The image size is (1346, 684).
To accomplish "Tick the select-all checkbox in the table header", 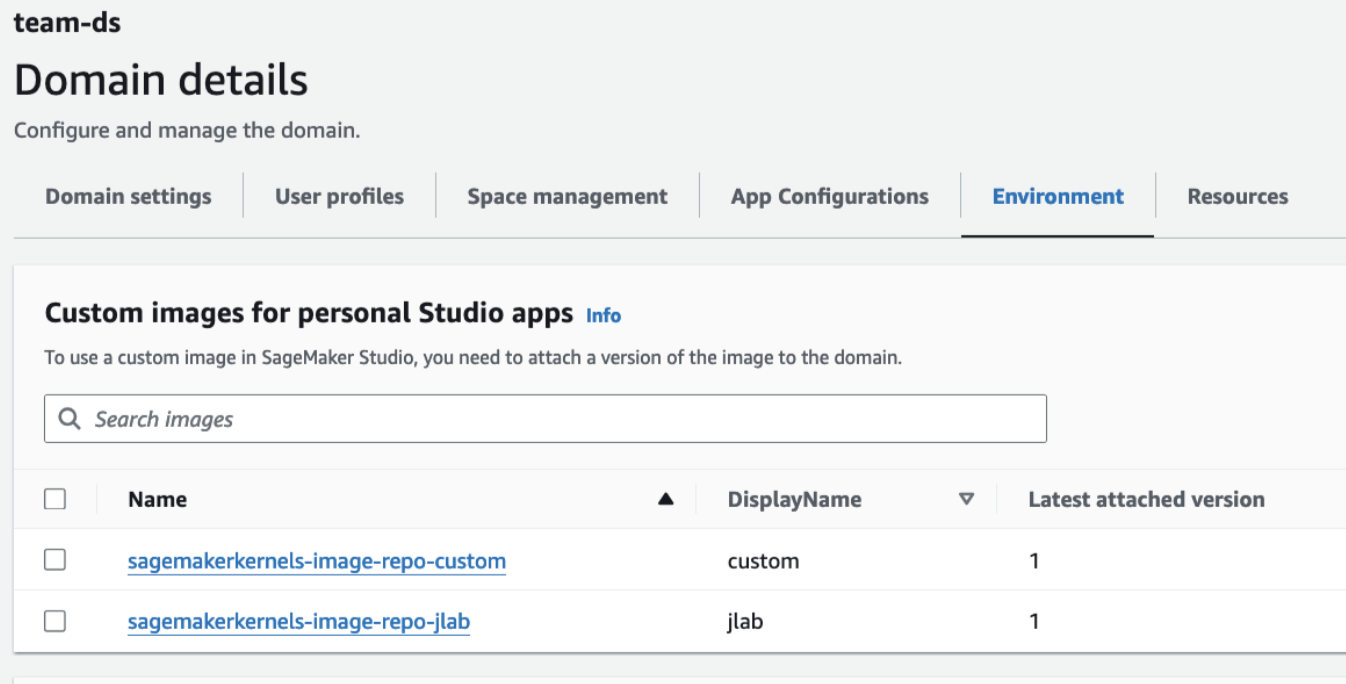I will pos(55,499).
